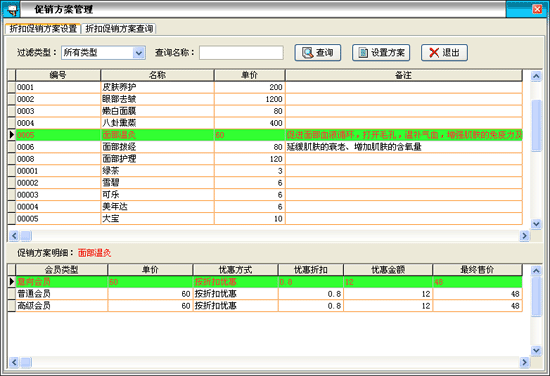Viewport: 550px width, 376px height.
Task: Click the 设置方案 button
Action: tap(381, 53)
